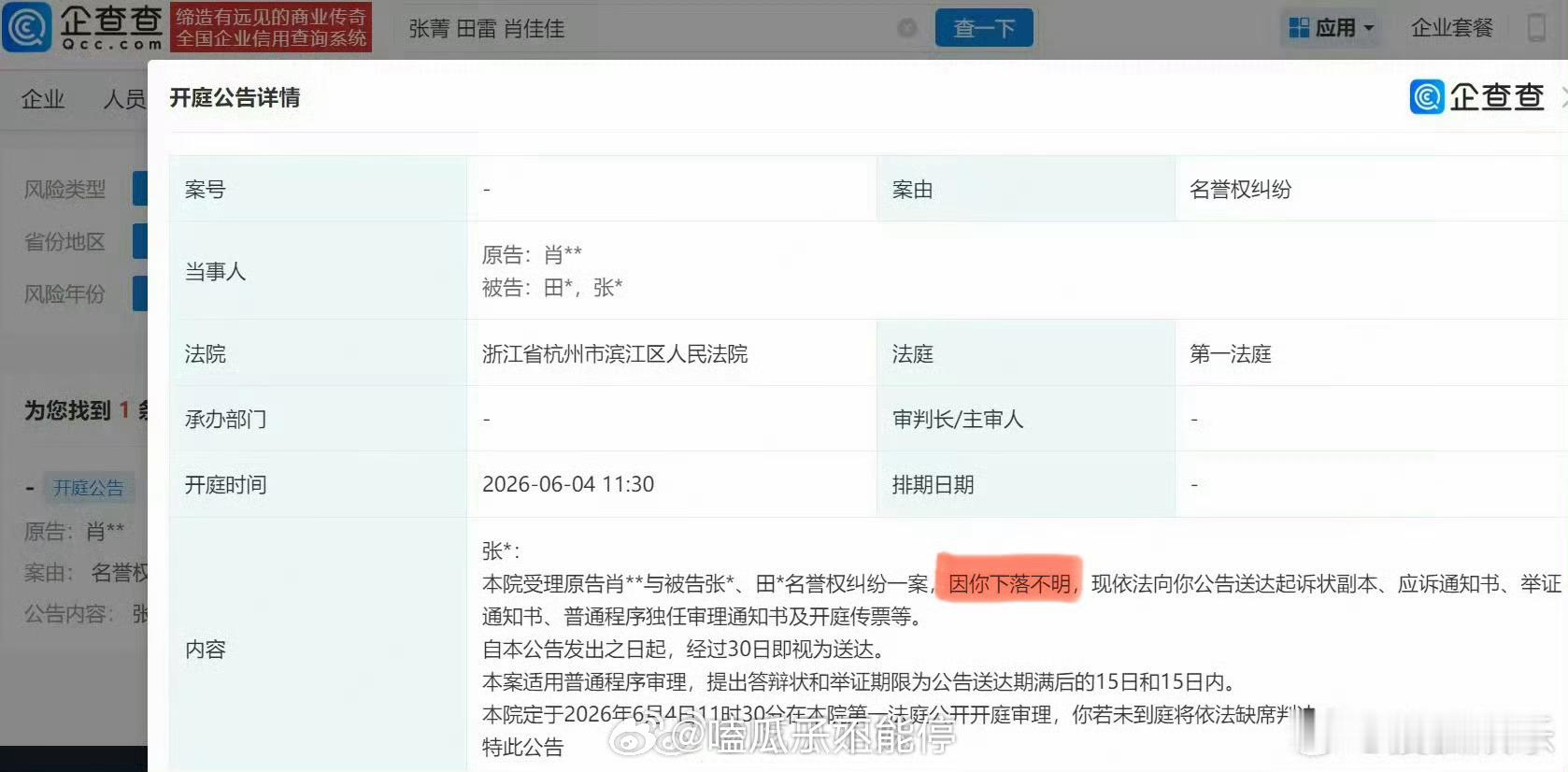Open the Qcc.com logo homepage

tap(82, 26)
